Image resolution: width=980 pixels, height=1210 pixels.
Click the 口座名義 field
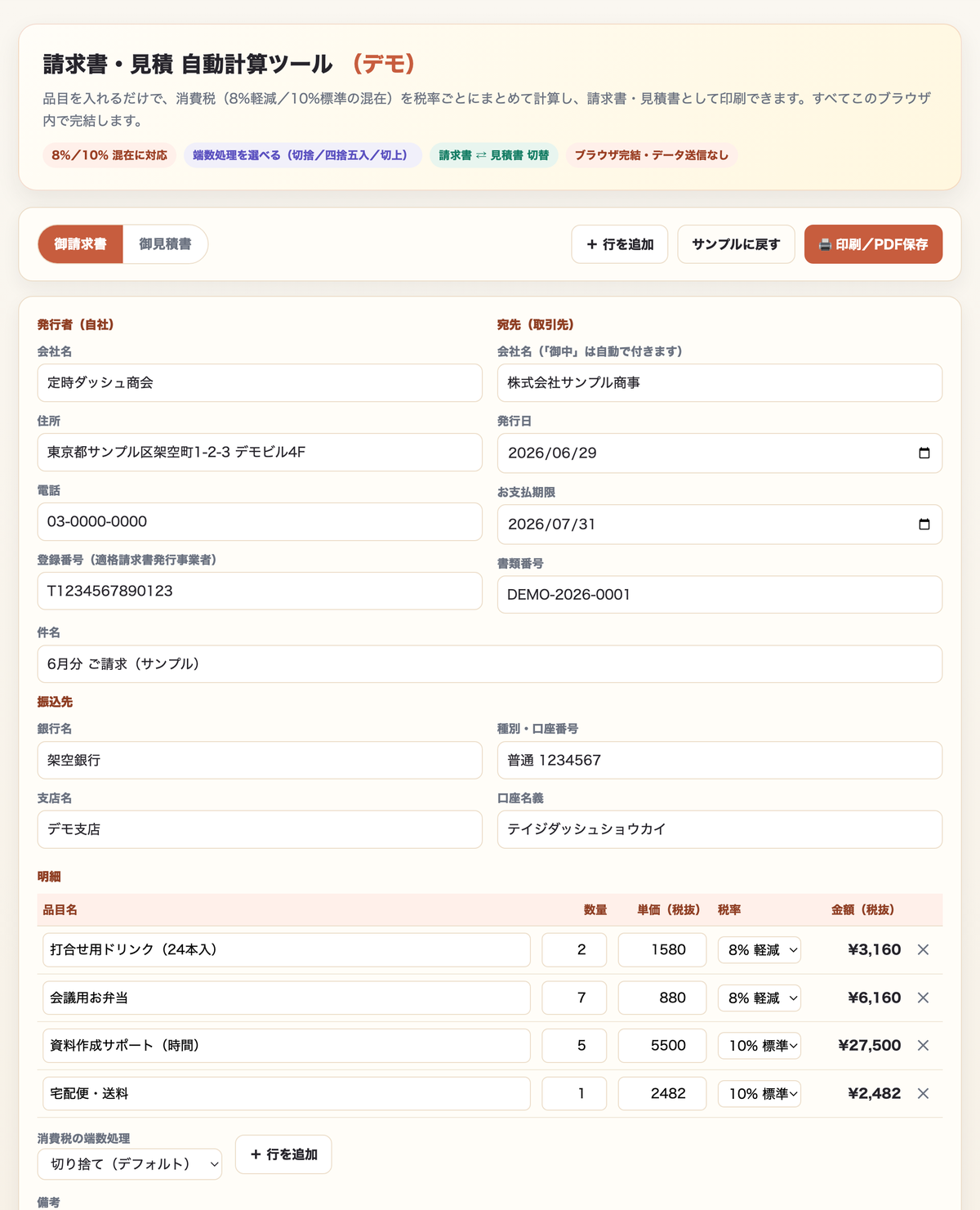pyautogui.click(x=719, y=829)
